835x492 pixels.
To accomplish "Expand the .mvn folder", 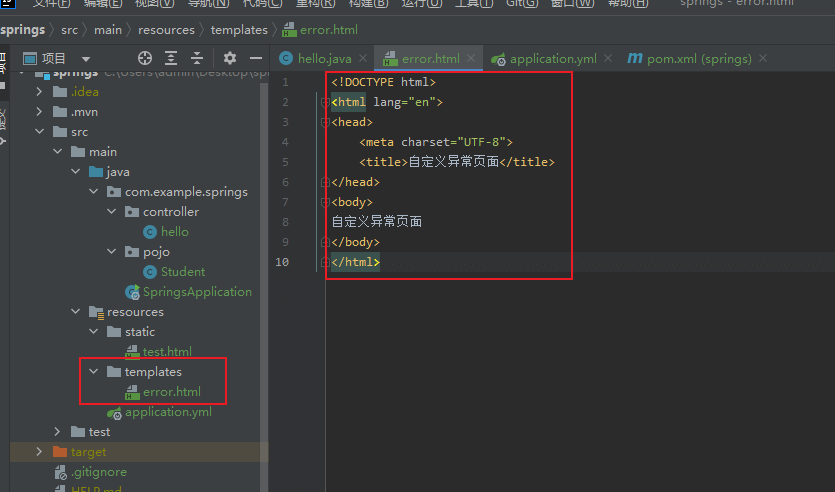I will tap(39, 112).
